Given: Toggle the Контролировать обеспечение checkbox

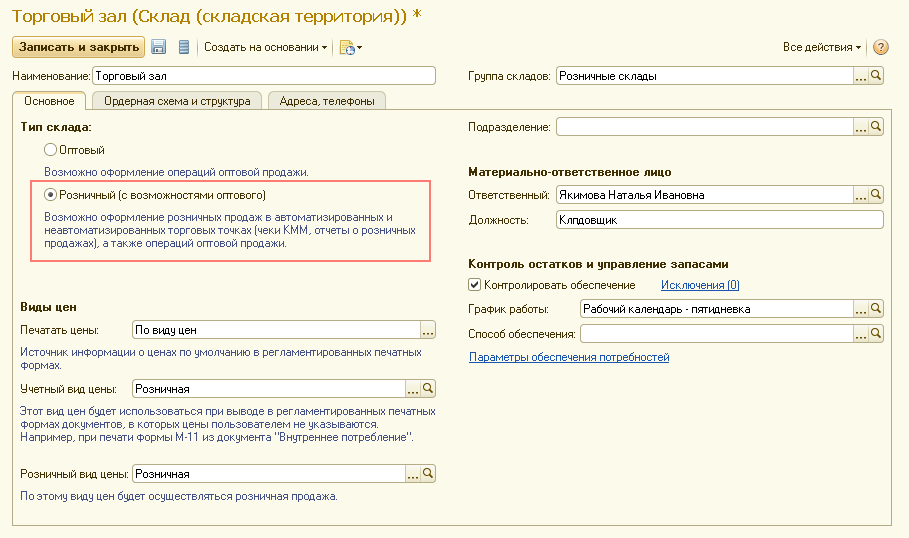Looking at the screenshot, I should (475, 285).
